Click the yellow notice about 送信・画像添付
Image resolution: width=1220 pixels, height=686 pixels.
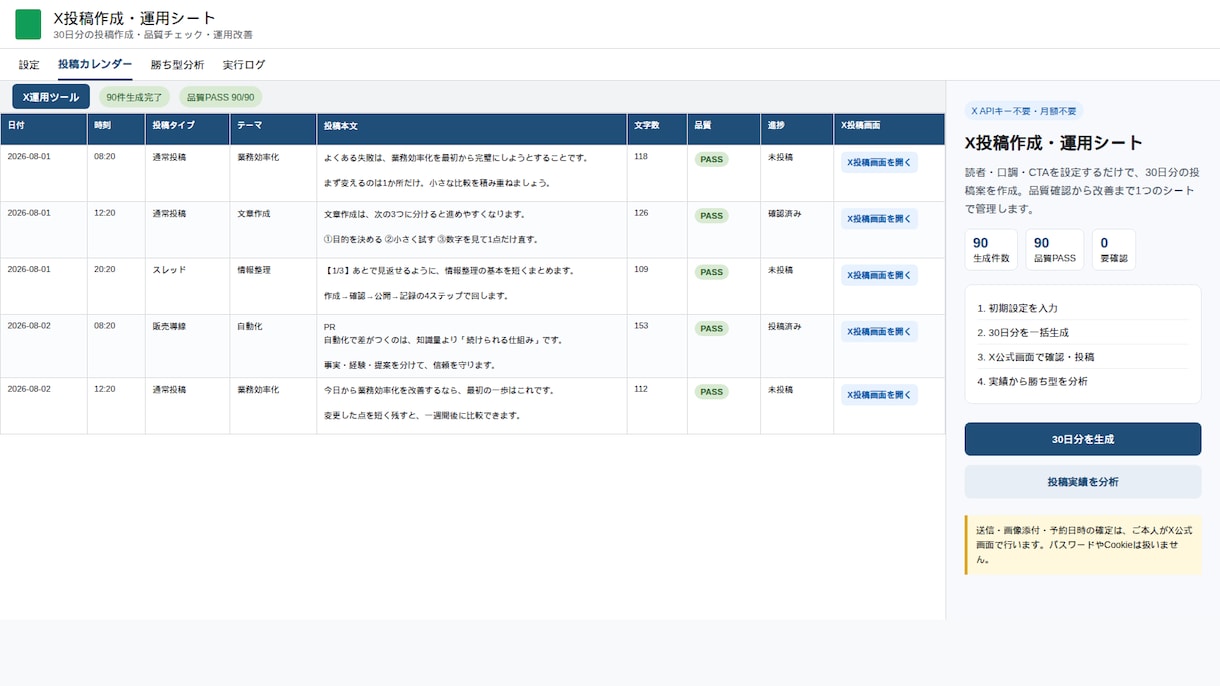pyautogui.click(x=1083, y=545)
